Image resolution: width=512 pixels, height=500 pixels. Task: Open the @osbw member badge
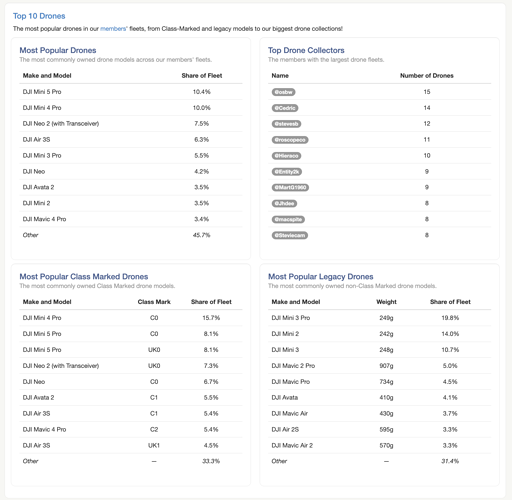283,92
